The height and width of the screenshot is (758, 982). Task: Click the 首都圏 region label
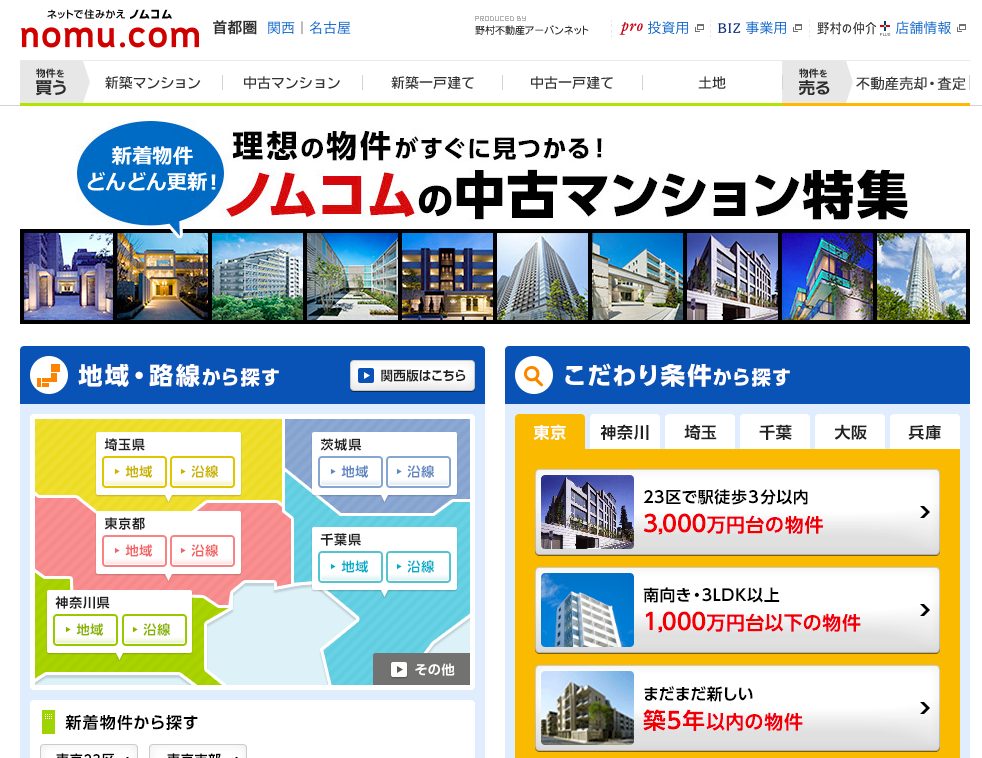[x=235, y=28]
